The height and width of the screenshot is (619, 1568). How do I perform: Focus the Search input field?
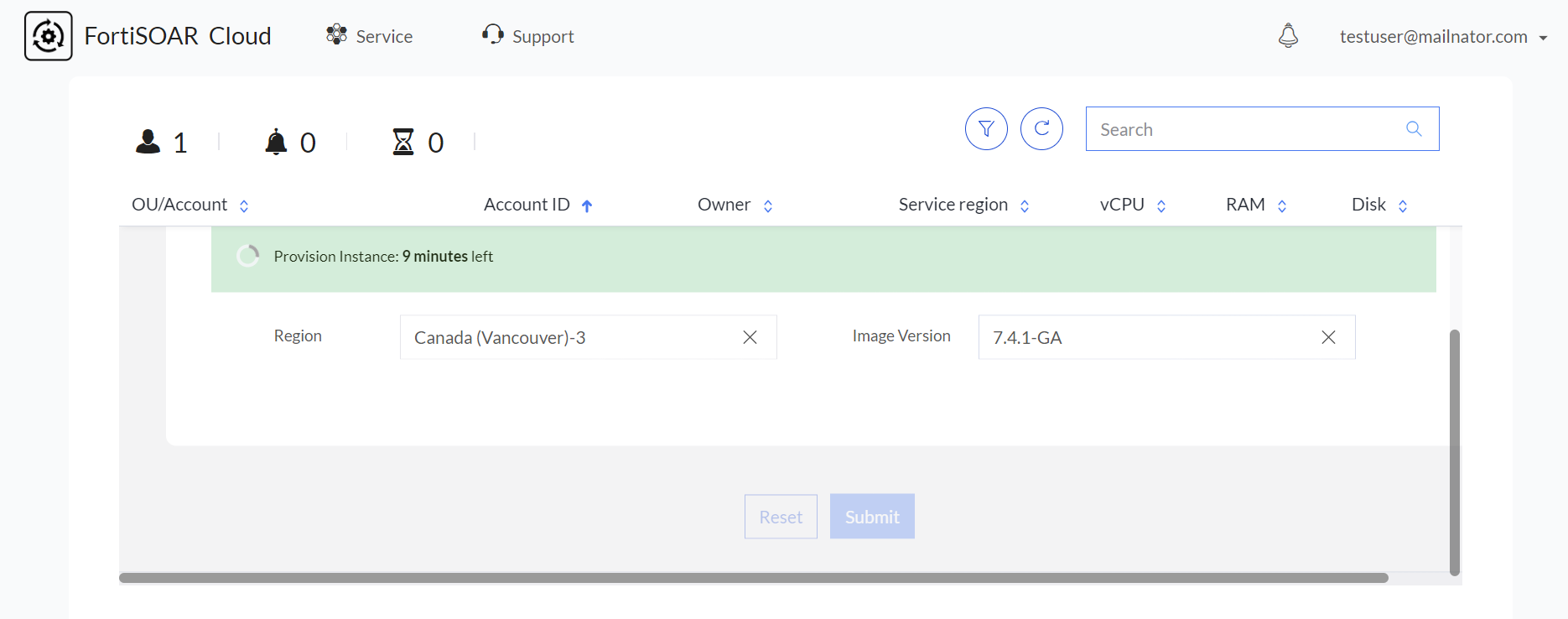[x=1245, y=129]
